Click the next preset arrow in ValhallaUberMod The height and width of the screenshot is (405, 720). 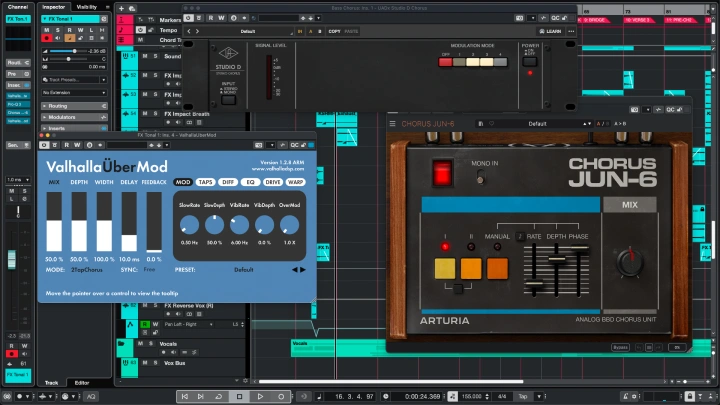point(303,270)
